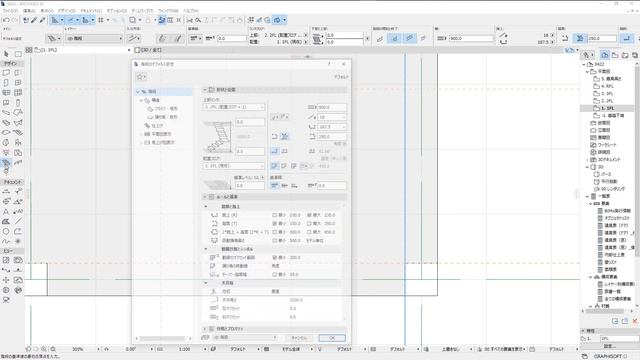The image size is (640, 360).
Task: Toggle automatic landing length 最小 checkbox
Action: [x=275, y=240]
